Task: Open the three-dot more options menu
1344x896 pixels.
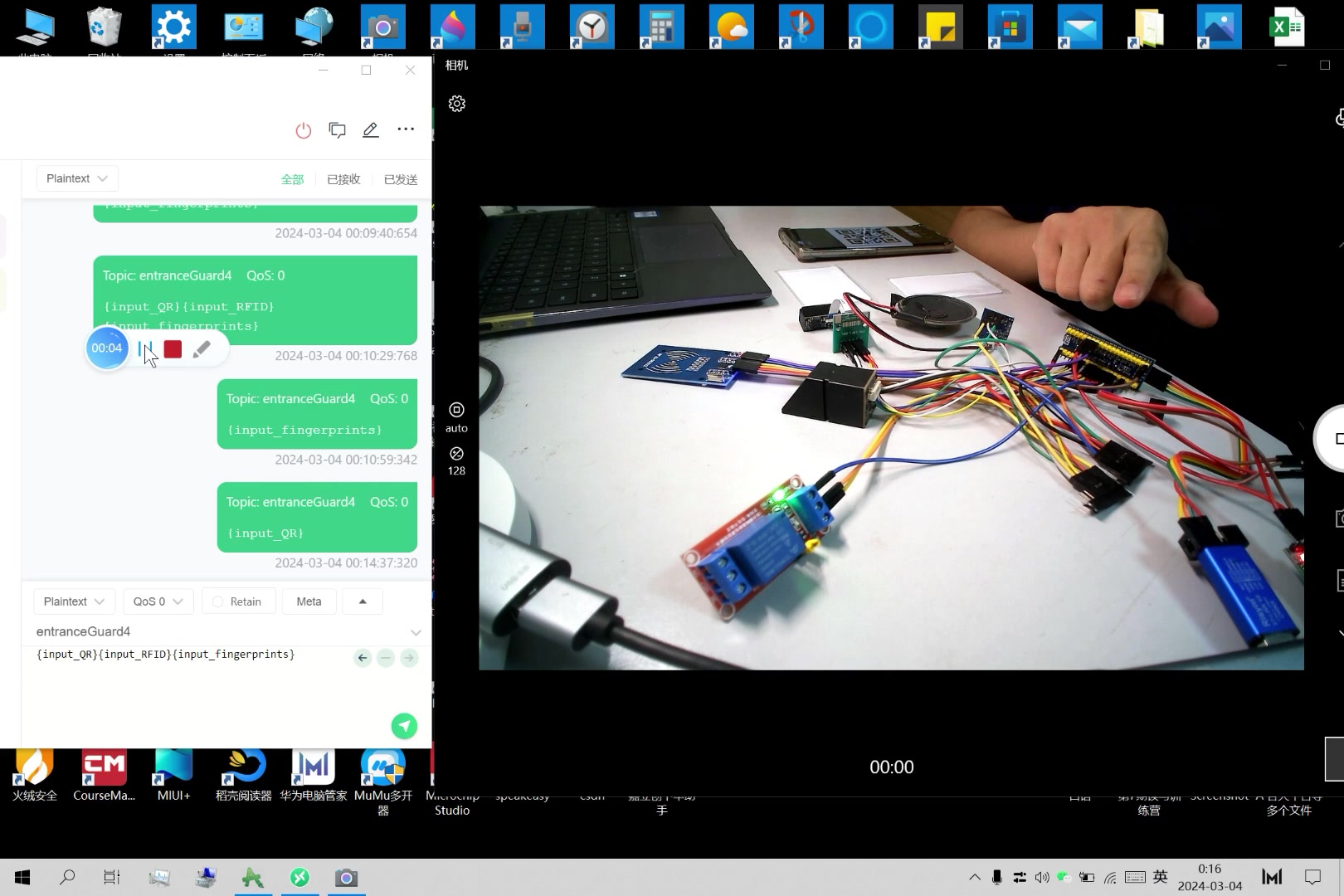Action: [x=406, y=129]
